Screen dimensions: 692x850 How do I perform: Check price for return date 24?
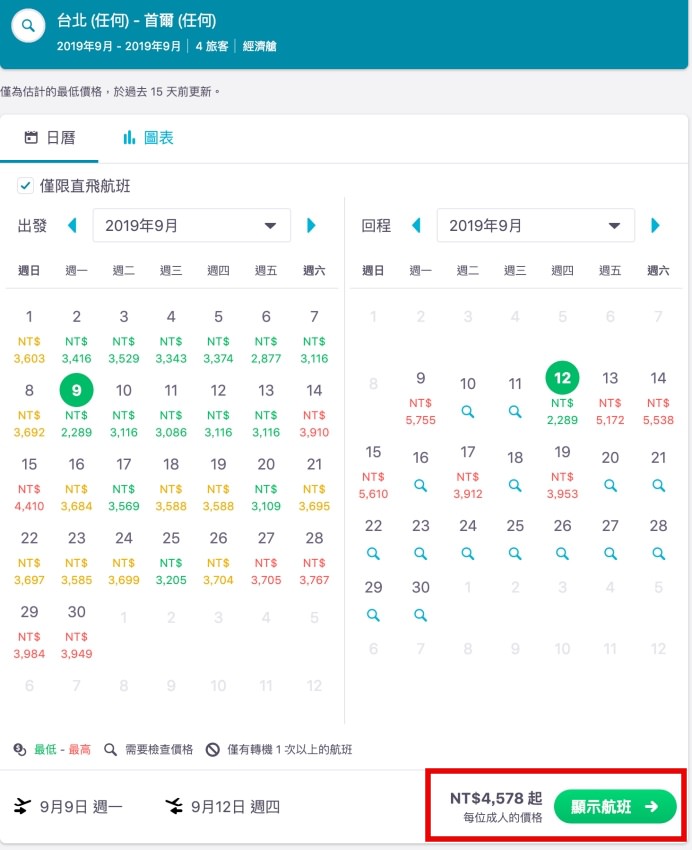pos(468,553)
